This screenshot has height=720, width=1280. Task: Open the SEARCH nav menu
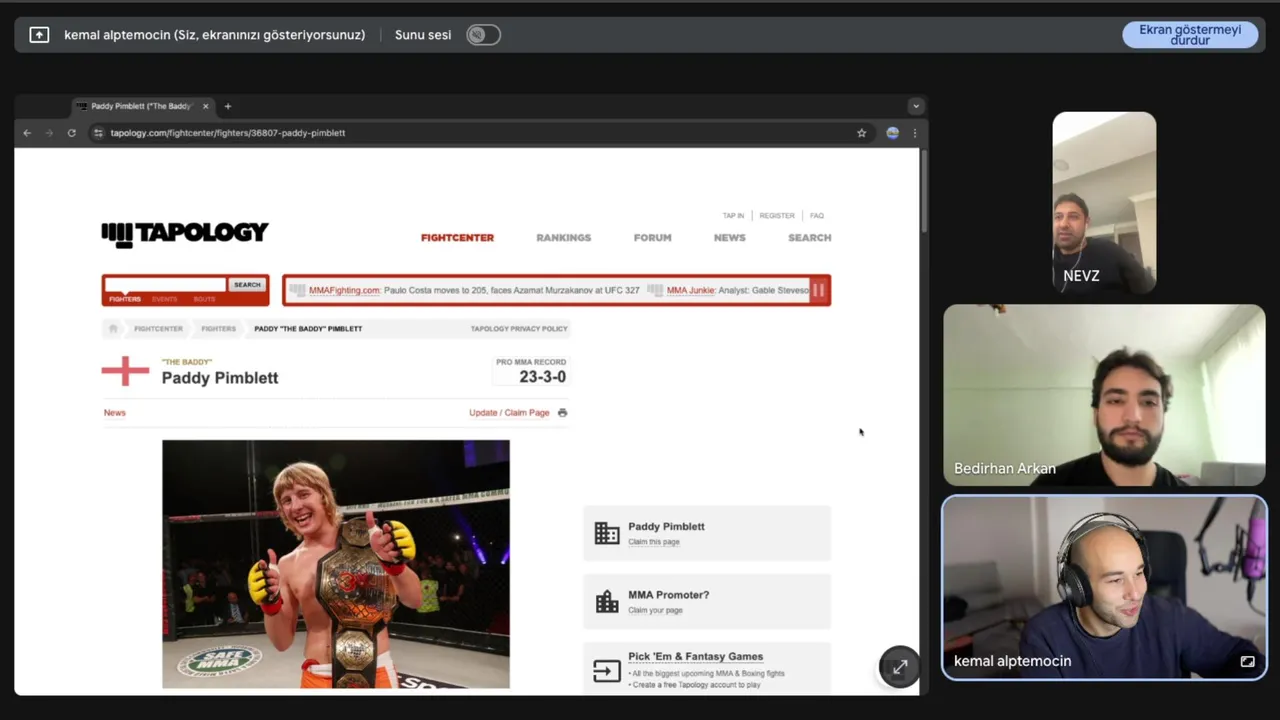click(810, 238)
